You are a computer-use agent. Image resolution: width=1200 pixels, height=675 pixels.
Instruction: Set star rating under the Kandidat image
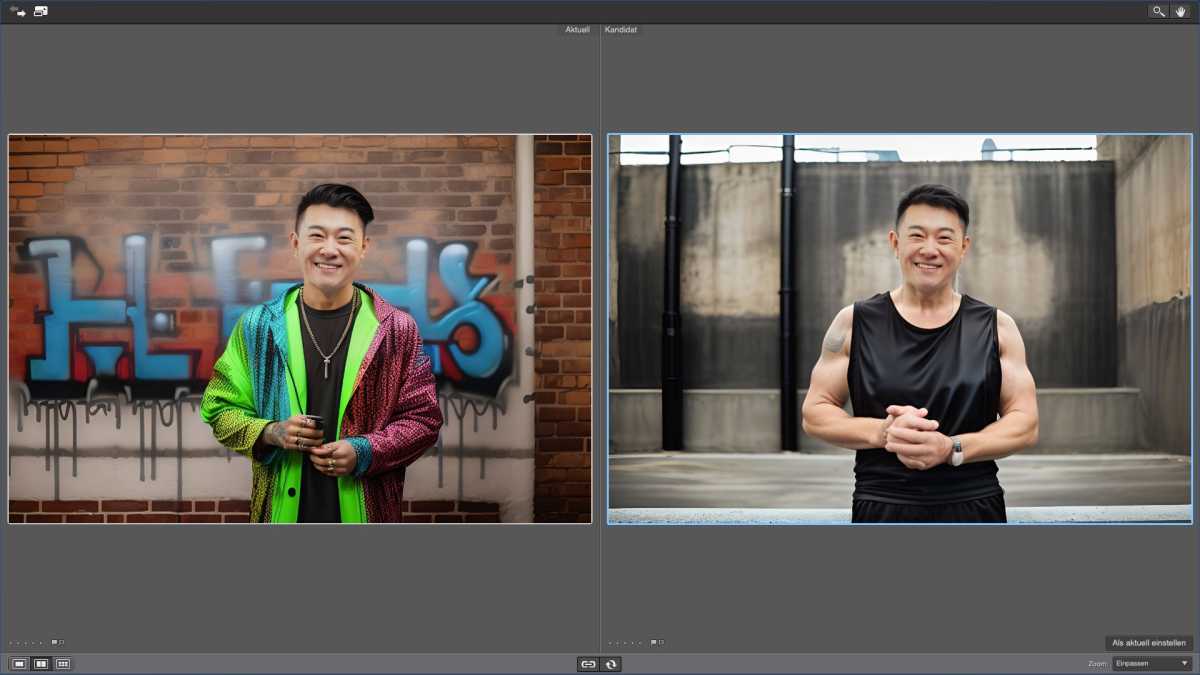coord(626,643)
